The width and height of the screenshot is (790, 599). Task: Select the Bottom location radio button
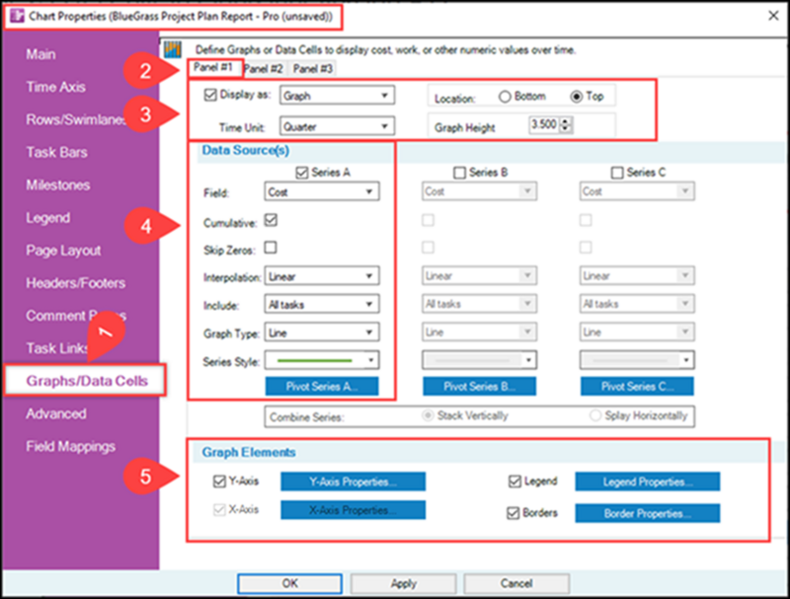pos(504,96)
